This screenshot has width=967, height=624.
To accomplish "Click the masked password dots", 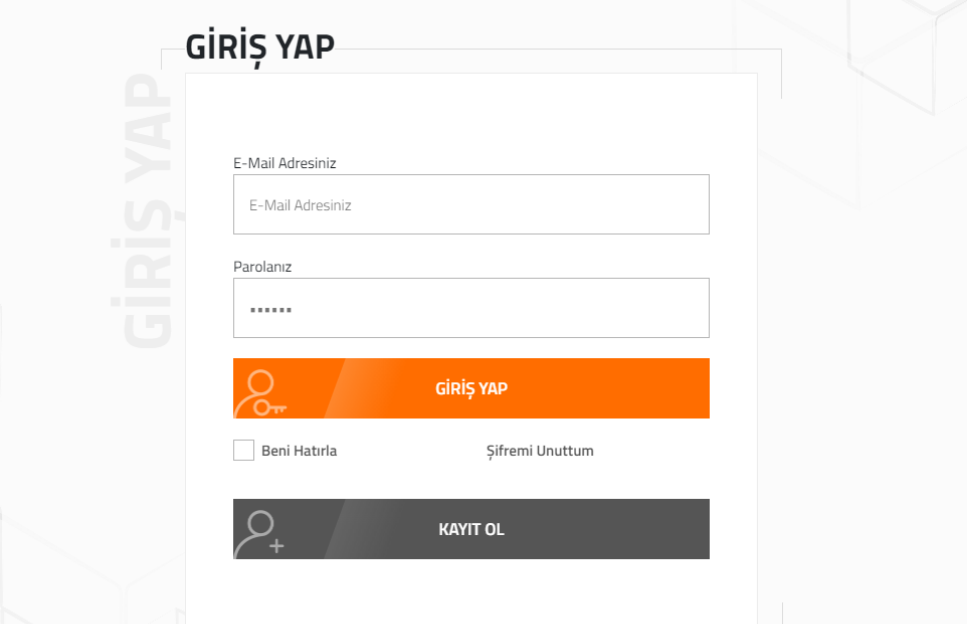I will tap(271, 310).
